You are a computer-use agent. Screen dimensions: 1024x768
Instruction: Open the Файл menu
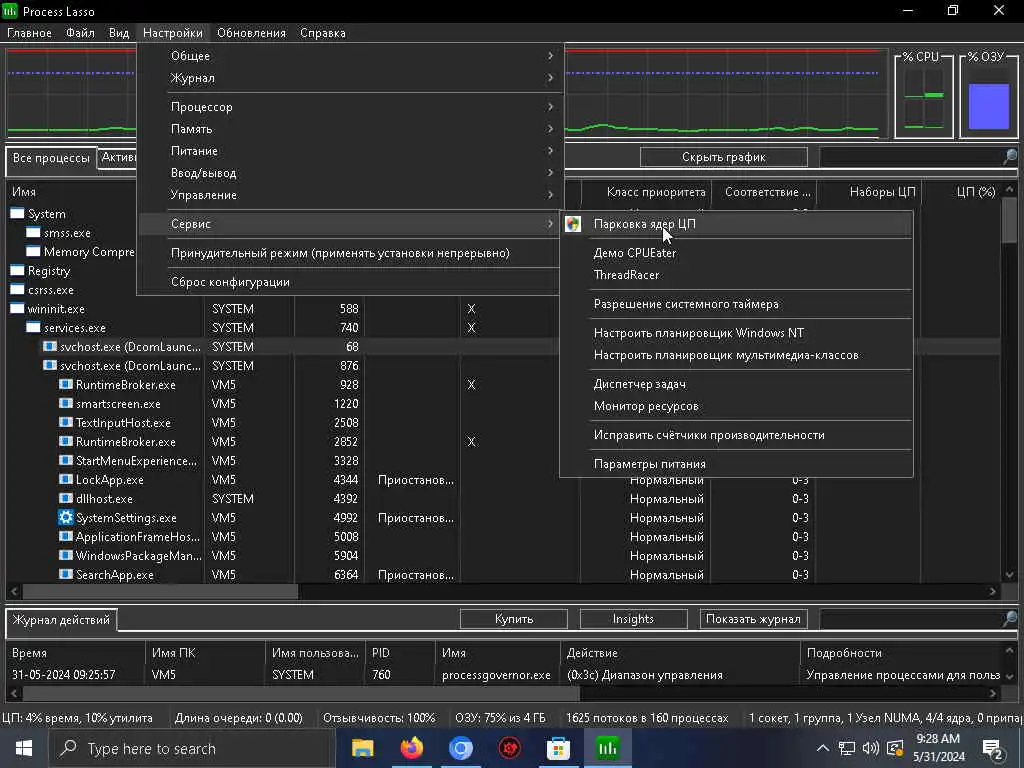(80, 33)
